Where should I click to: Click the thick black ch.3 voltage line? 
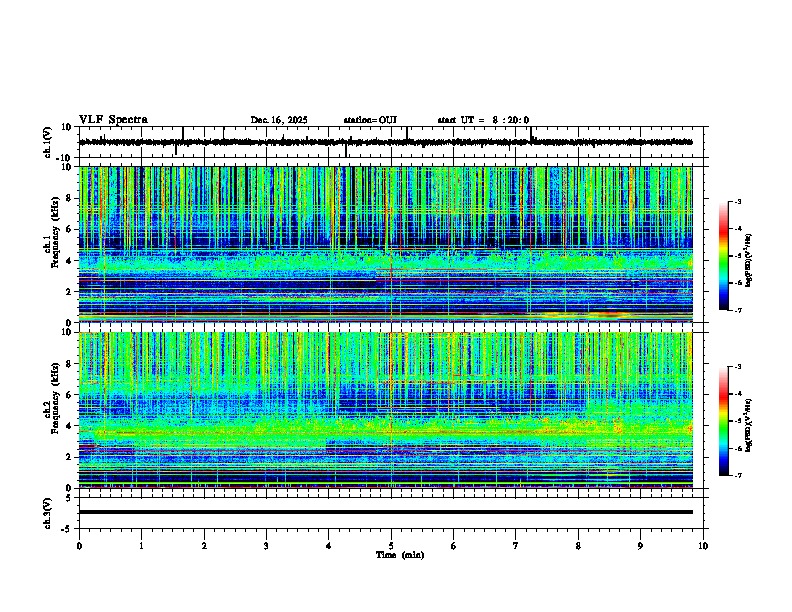coord(386,512)
